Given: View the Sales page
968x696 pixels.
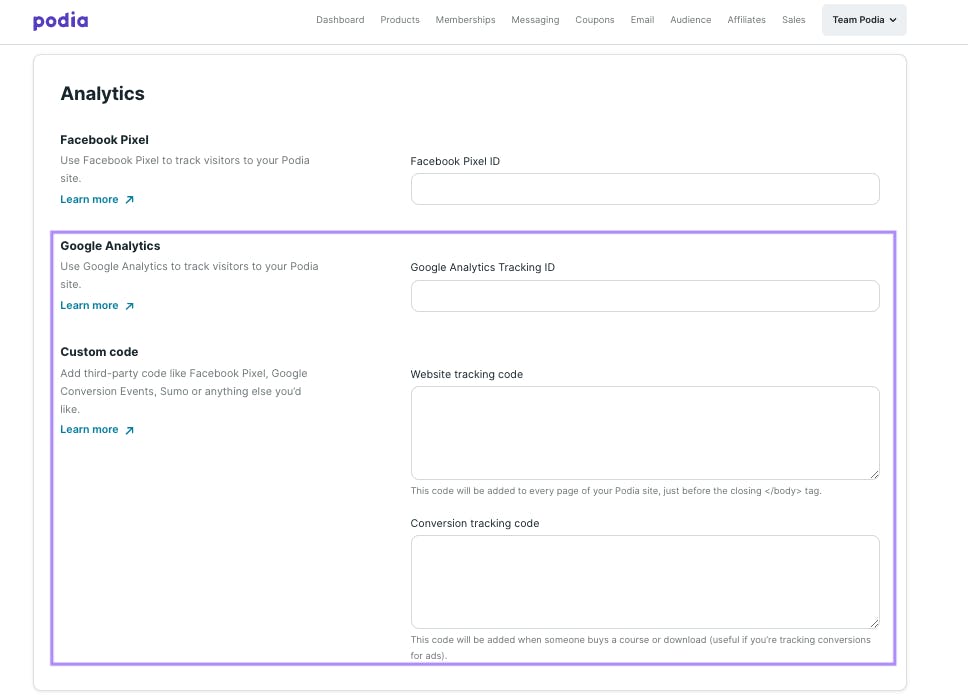Looking at the screenshot, I should (793, 20).
